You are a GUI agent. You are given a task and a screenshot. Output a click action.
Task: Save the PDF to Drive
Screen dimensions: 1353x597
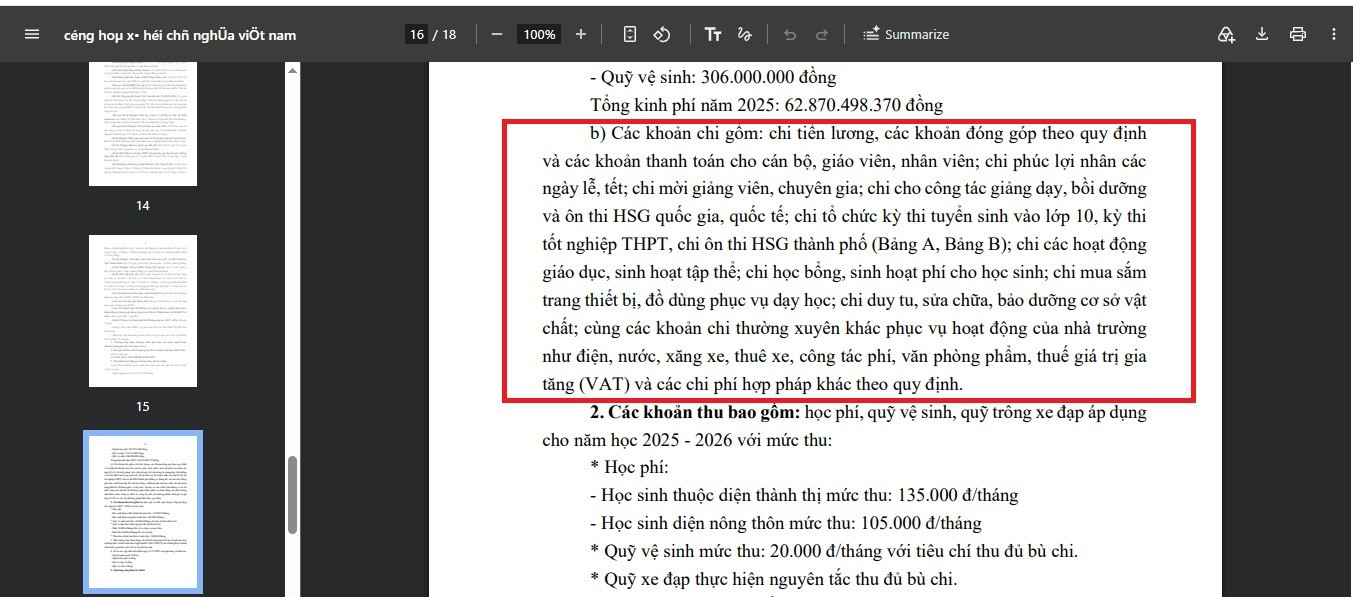[1226, 34]
